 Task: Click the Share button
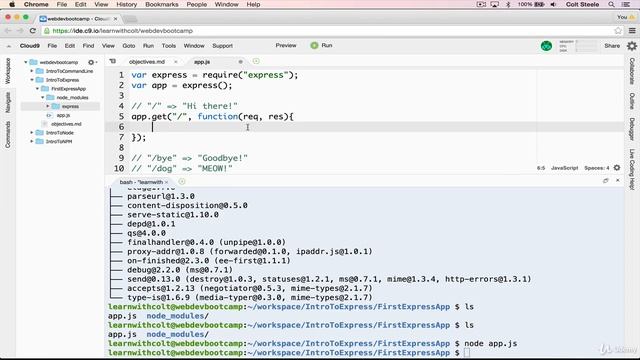click(x=612, y=46)
